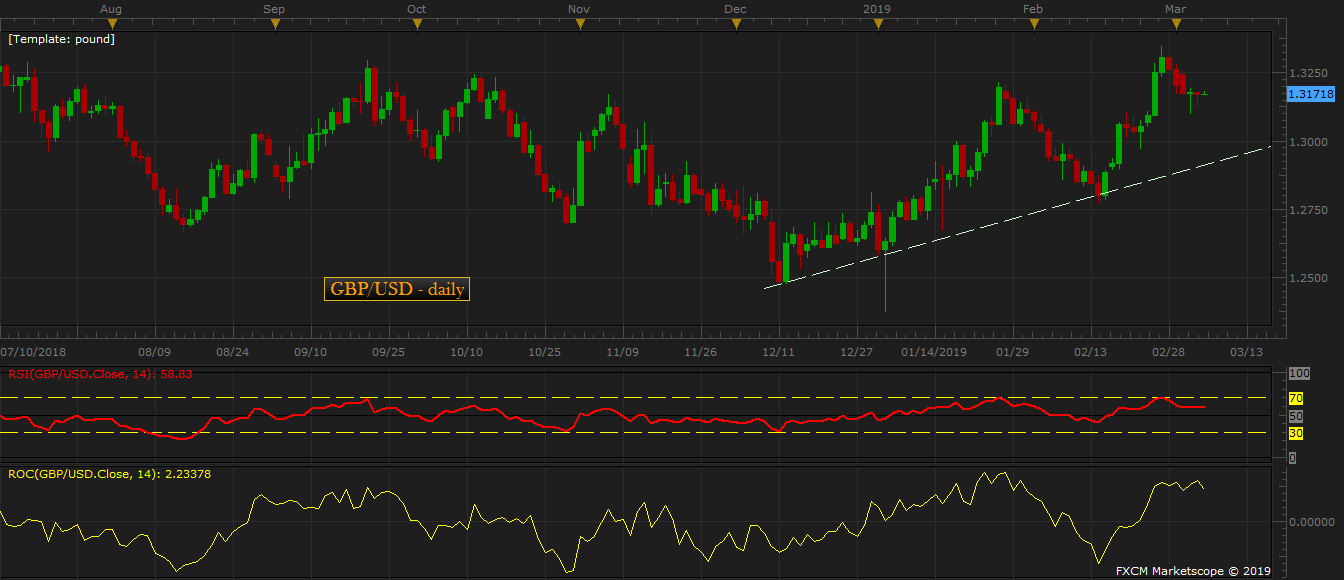
Task: Click the Nov month marker triangle
Action: (x=578, y=23)
